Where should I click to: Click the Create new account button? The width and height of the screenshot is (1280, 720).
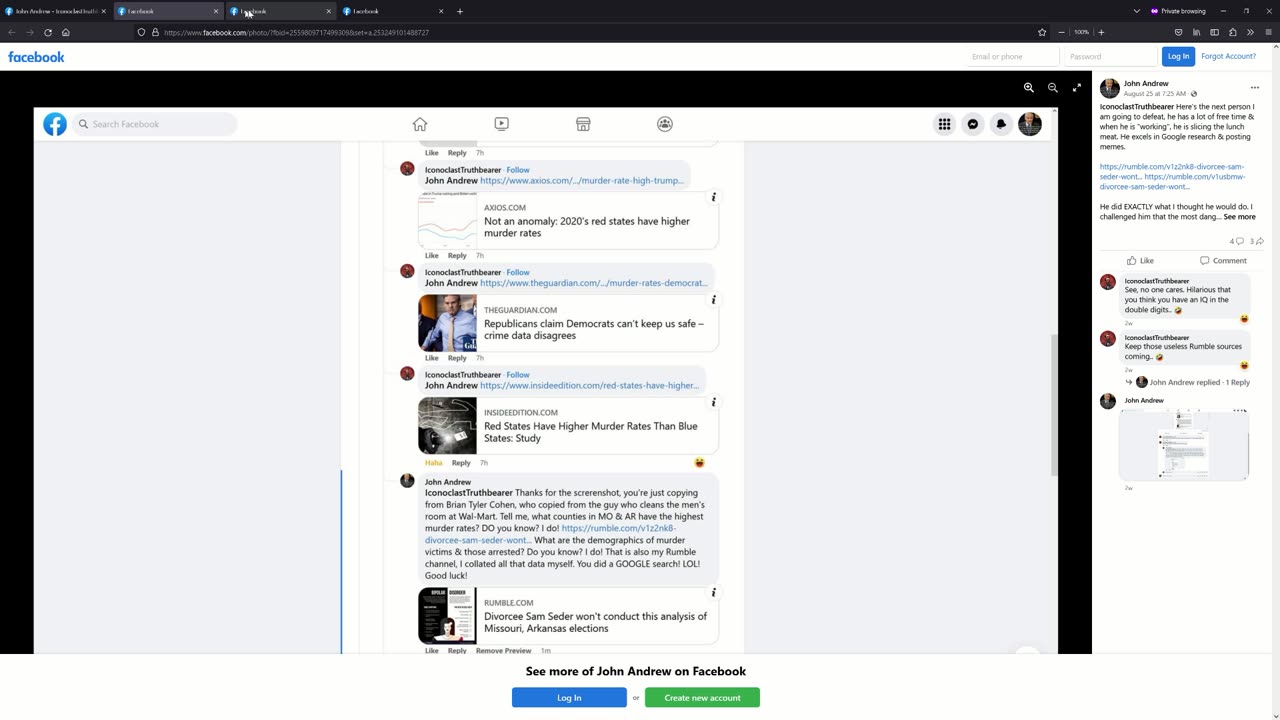tap(702, 697)
